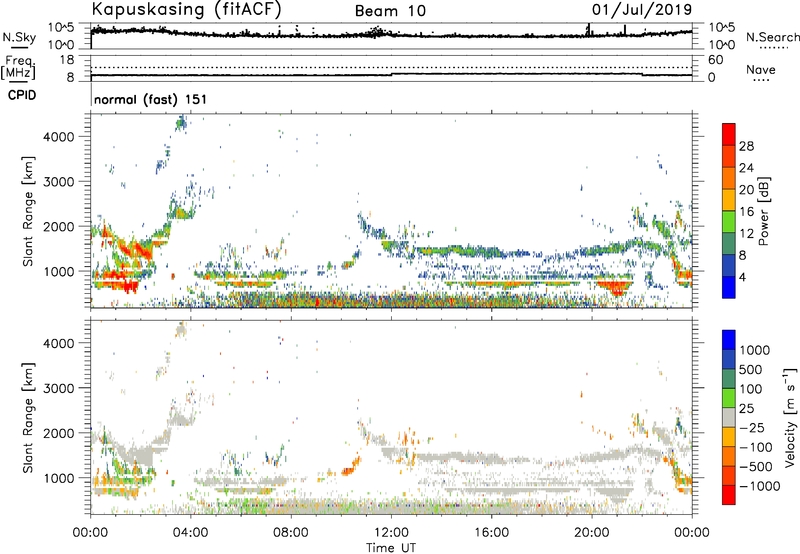Screen dimensions: 800x554
Task: Click the '100' velocity colorbar value
Action: click(750, 389)
